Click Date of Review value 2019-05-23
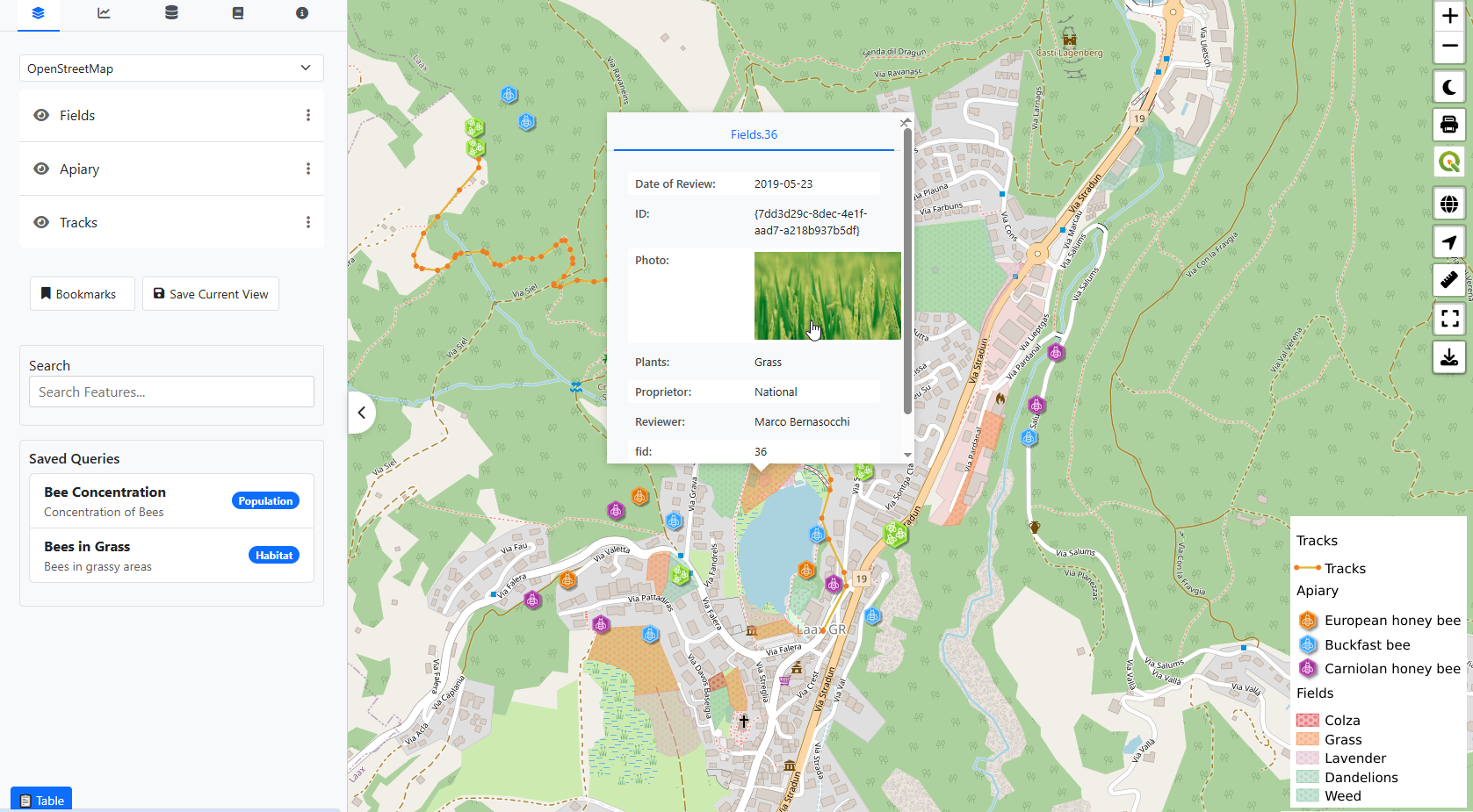Image resolution: width=1473 pixels, height=812 pixels. pyautogui.click(x=783, y=184)
